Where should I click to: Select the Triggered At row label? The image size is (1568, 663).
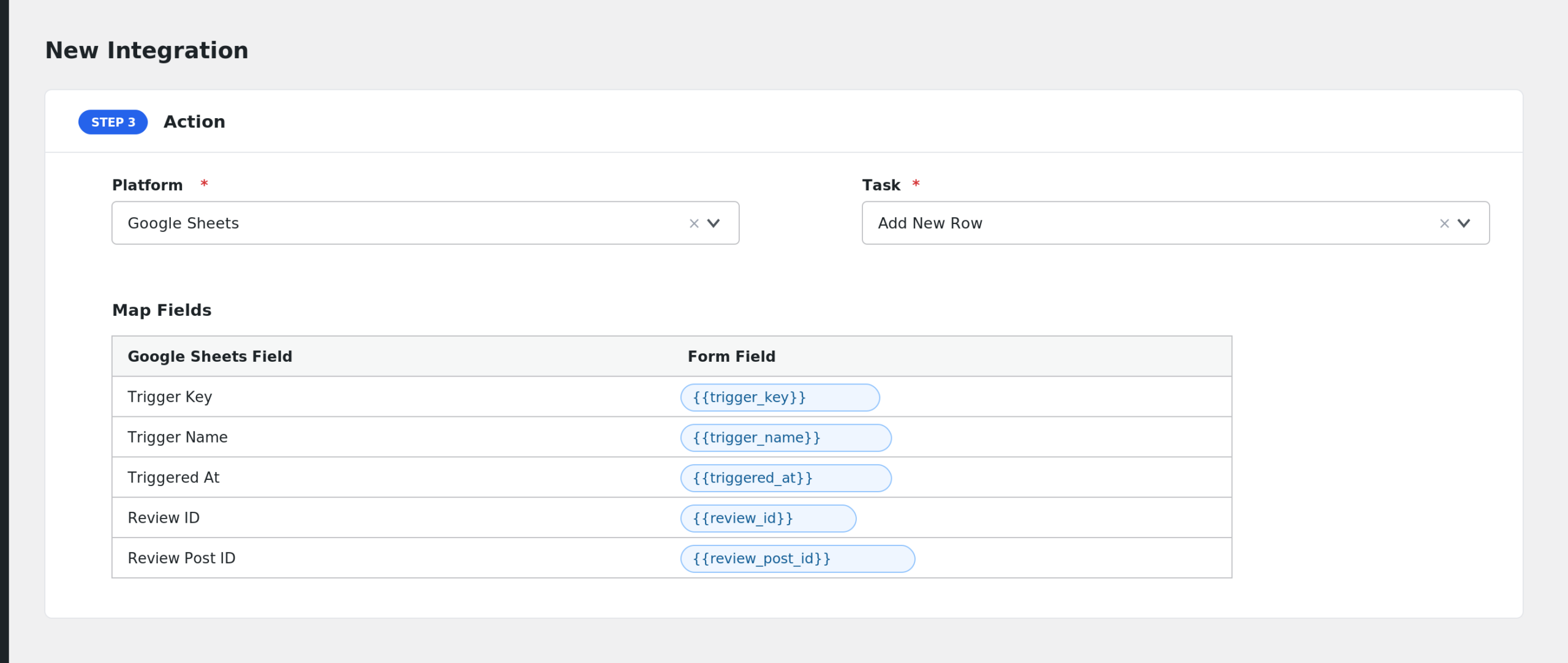pyautogui.click(x=173, y=478)
